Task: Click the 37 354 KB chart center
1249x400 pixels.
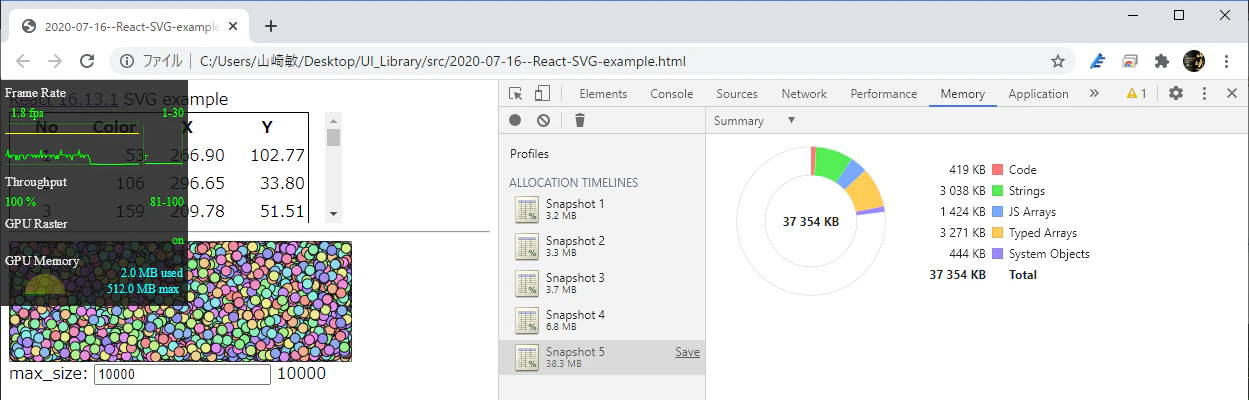Action: [810, 221]
